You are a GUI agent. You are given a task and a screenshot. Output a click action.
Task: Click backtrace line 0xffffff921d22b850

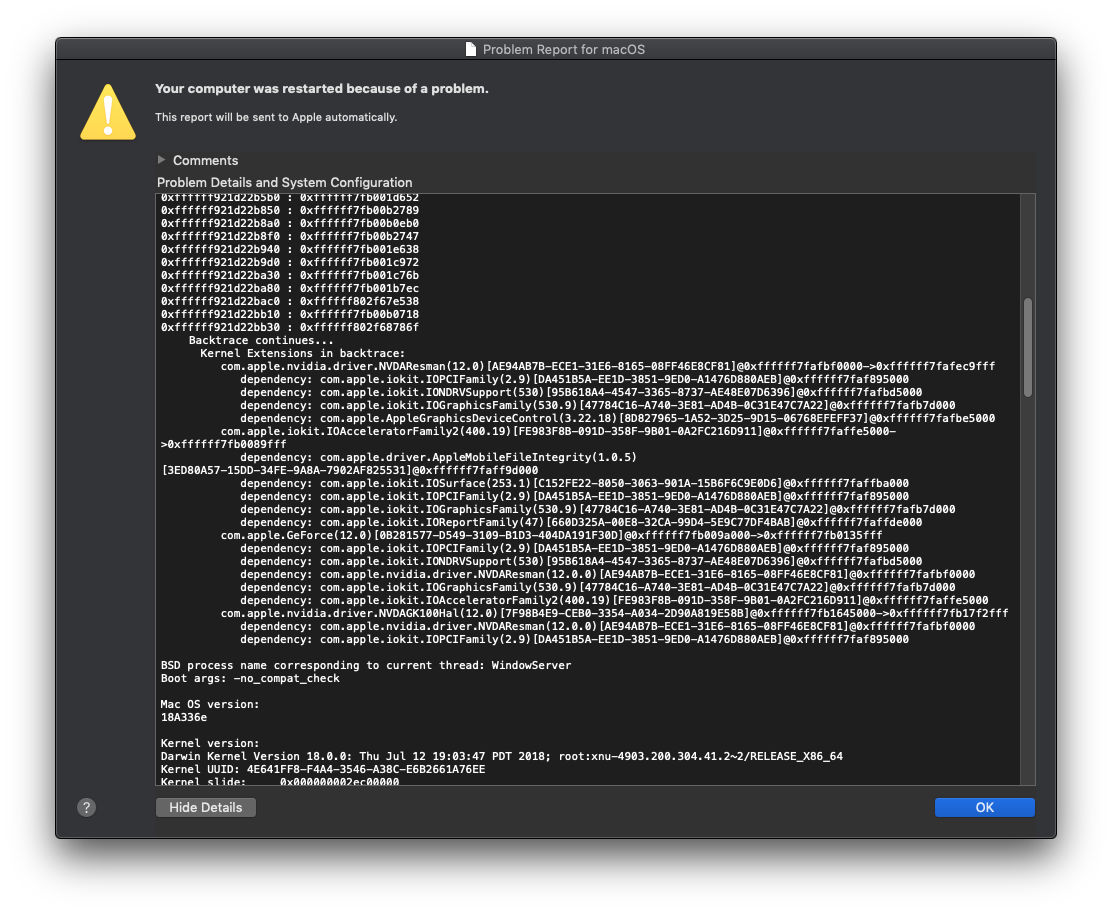pyautogui.click(x=290, y=210)
